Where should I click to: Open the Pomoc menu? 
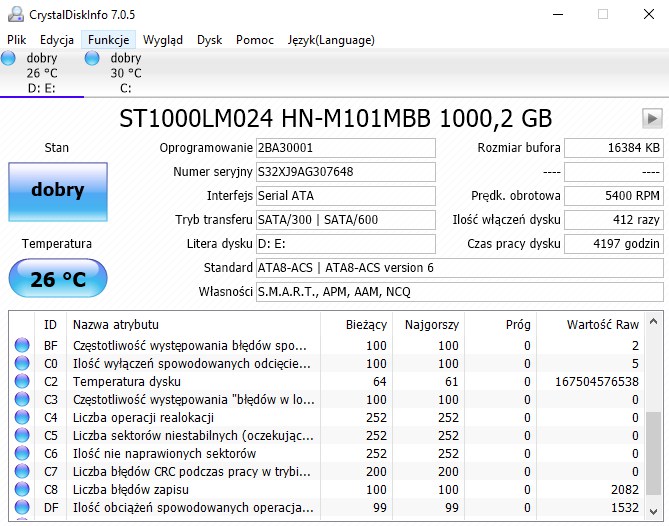point(255,40)
